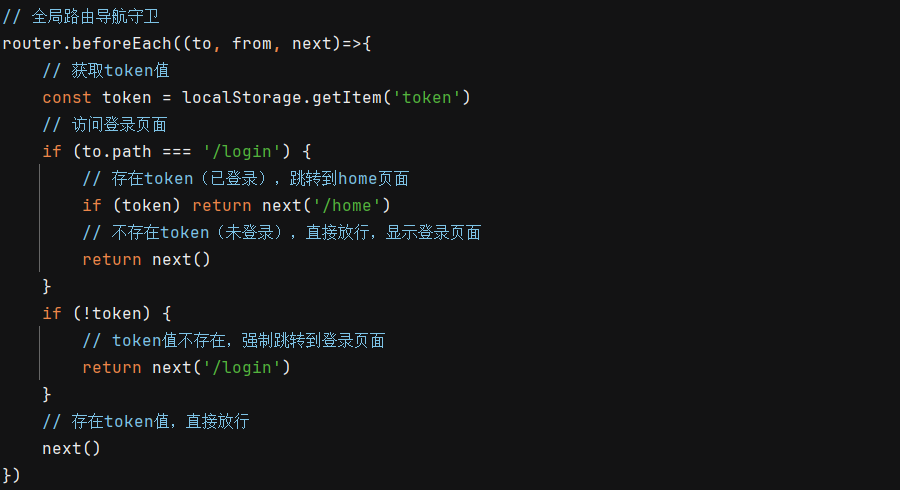Image resolution: width=900 pixels, height=490 pixels.
Task: Click the comment ending with 显示登录页面
Action: point(281,232)
